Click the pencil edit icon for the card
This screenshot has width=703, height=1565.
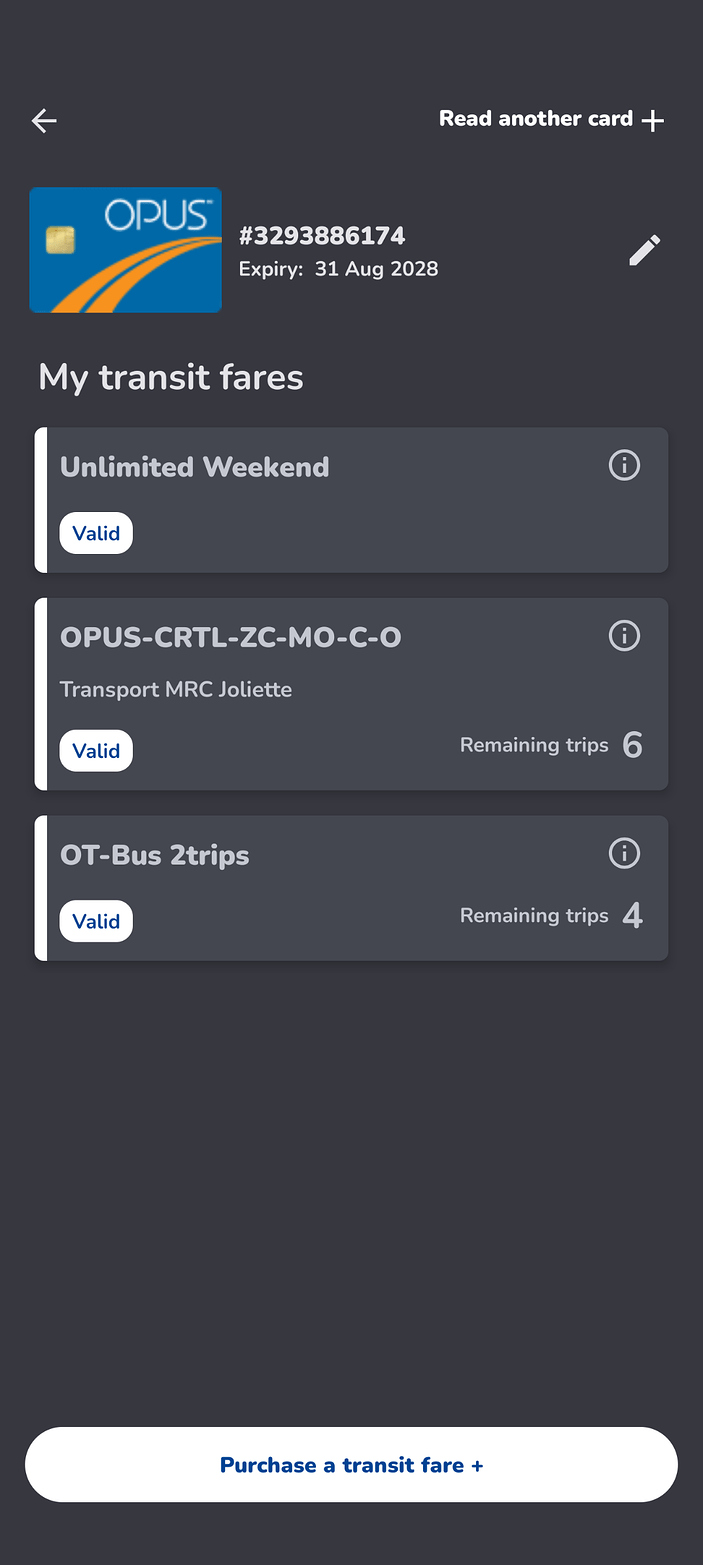(645, 250)
